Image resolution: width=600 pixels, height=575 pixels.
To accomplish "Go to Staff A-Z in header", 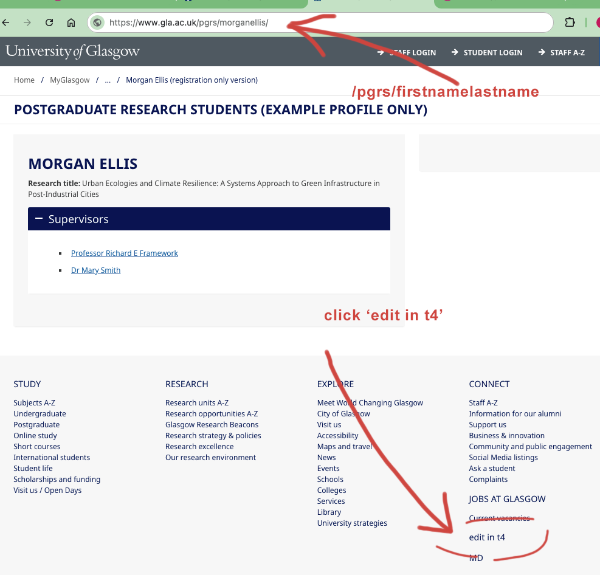I will pos(566,52).
